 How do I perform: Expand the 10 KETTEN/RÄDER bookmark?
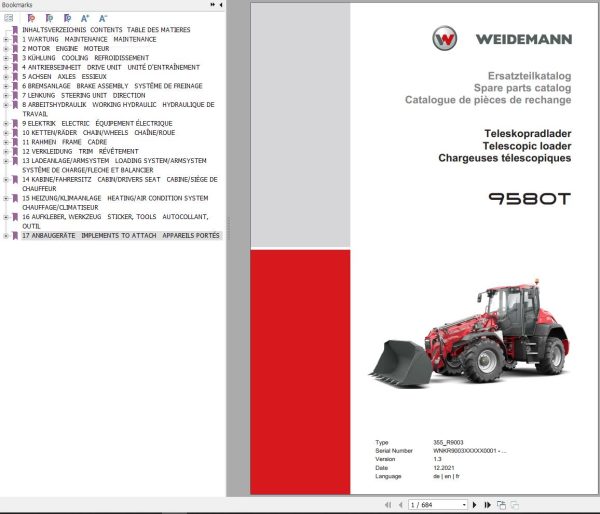[x=6, y=133]
